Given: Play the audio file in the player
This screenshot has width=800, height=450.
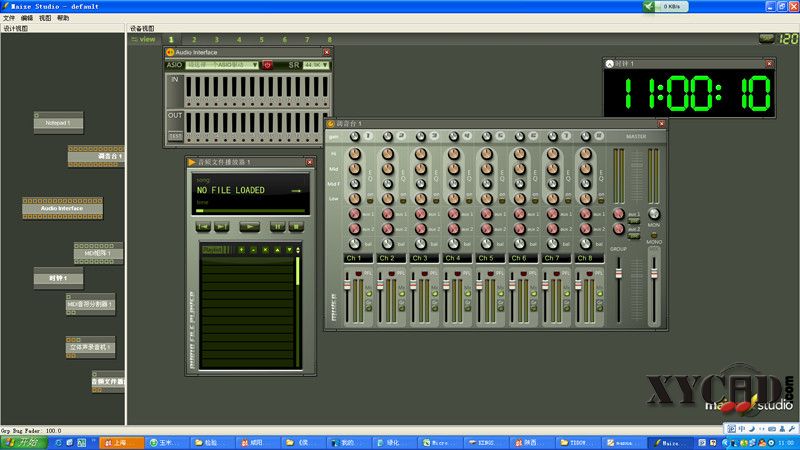Looking at the screenshot, I should coord(249,227).
